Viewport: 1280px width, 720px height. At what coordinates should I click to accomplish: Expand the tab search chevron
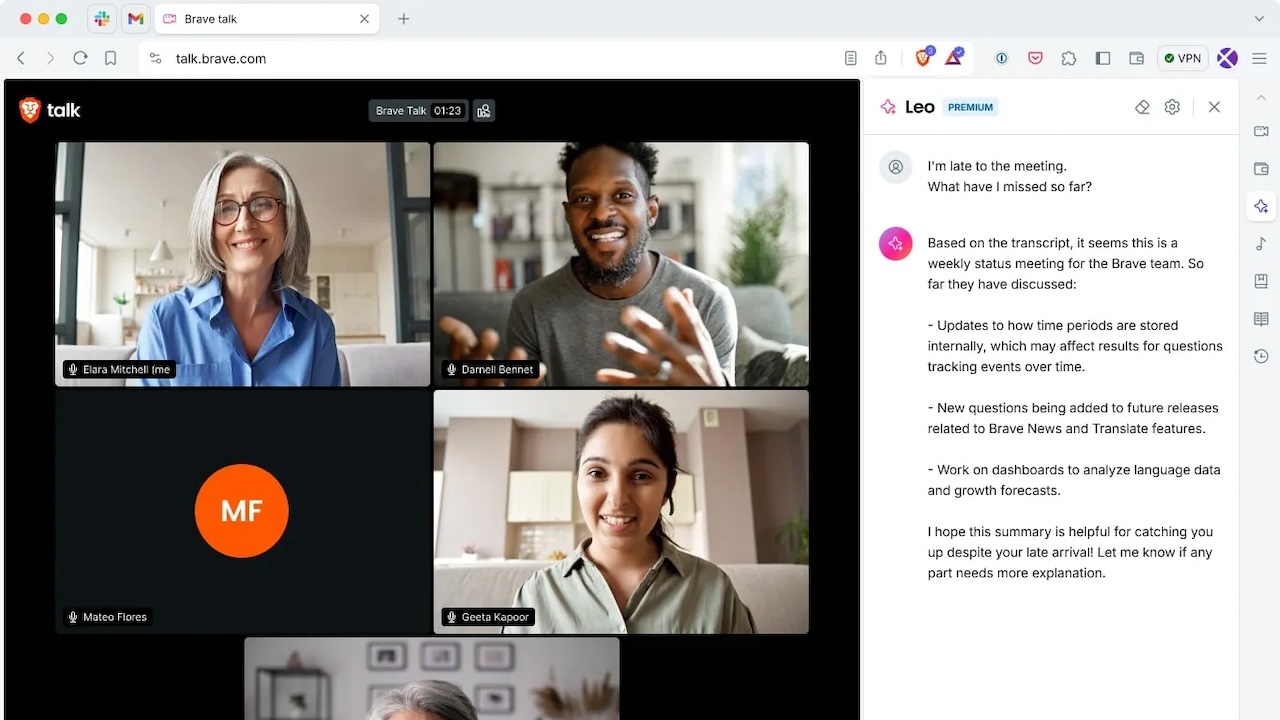click(x=1259, y=19)
